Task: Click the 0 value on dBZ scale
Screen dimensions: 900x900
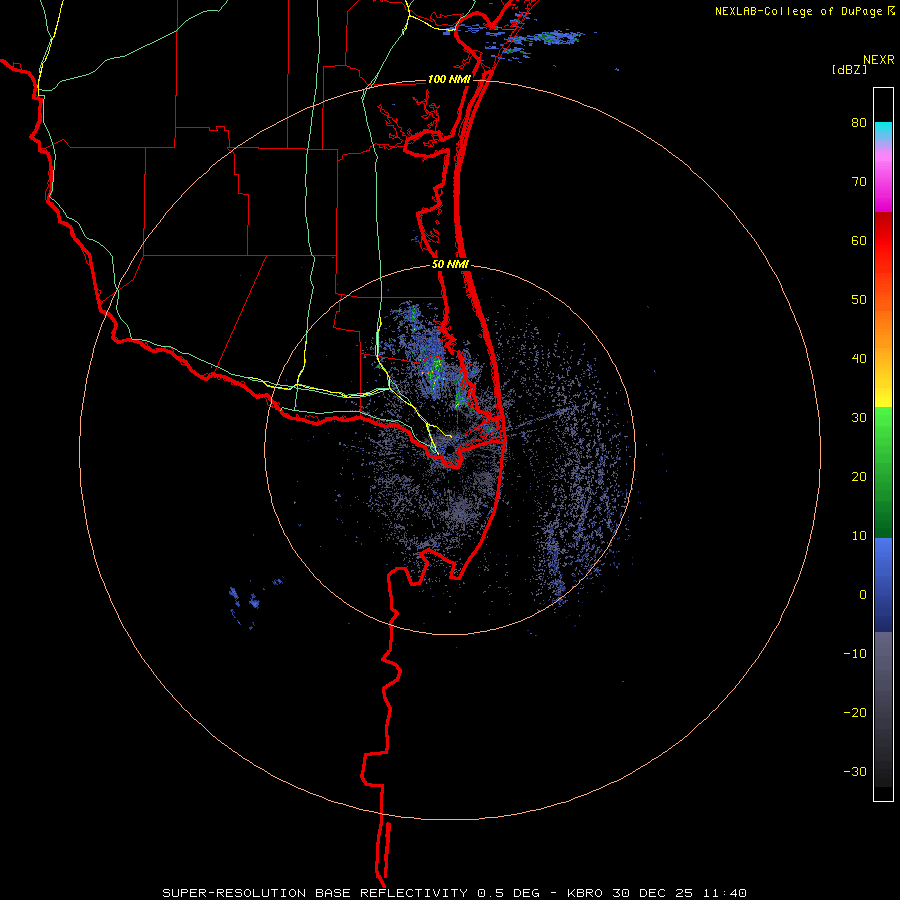Action: 863,595
